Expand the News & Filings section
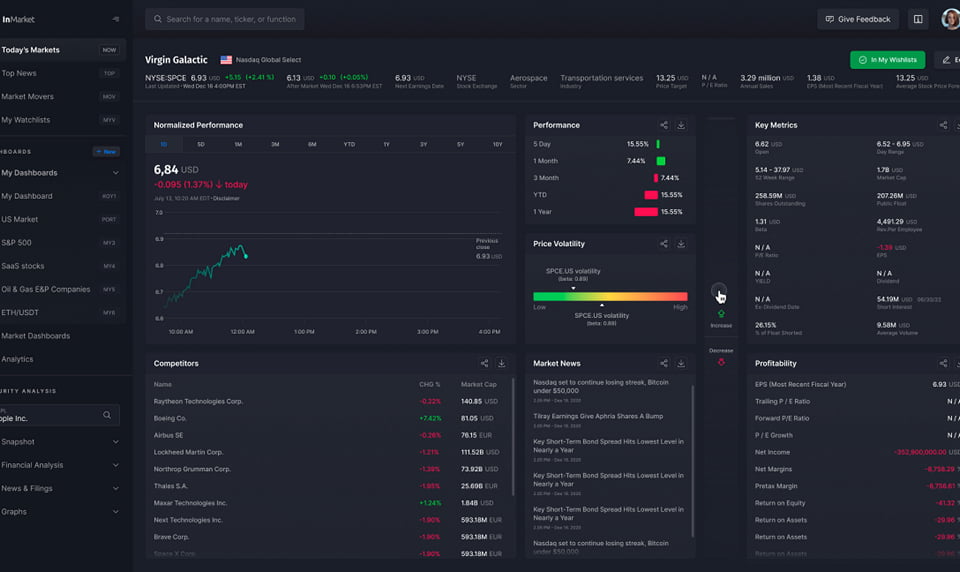 click(x=116, y=488)
